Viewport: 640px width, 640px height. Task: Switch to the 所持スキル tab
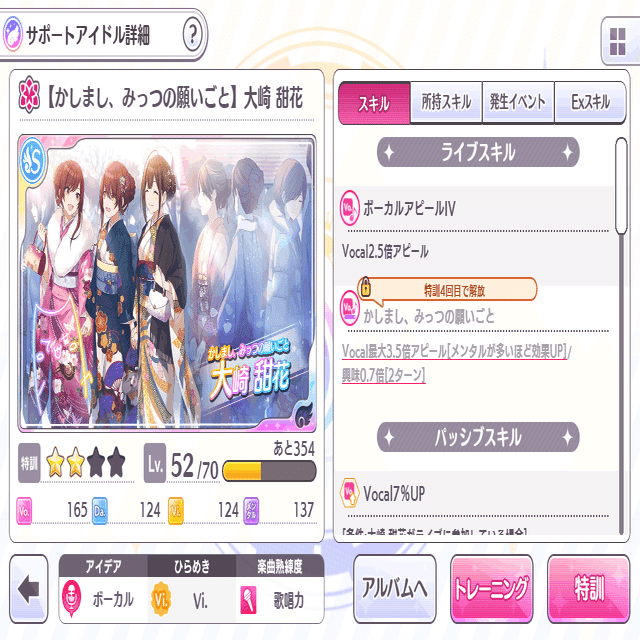click(446, 102)
